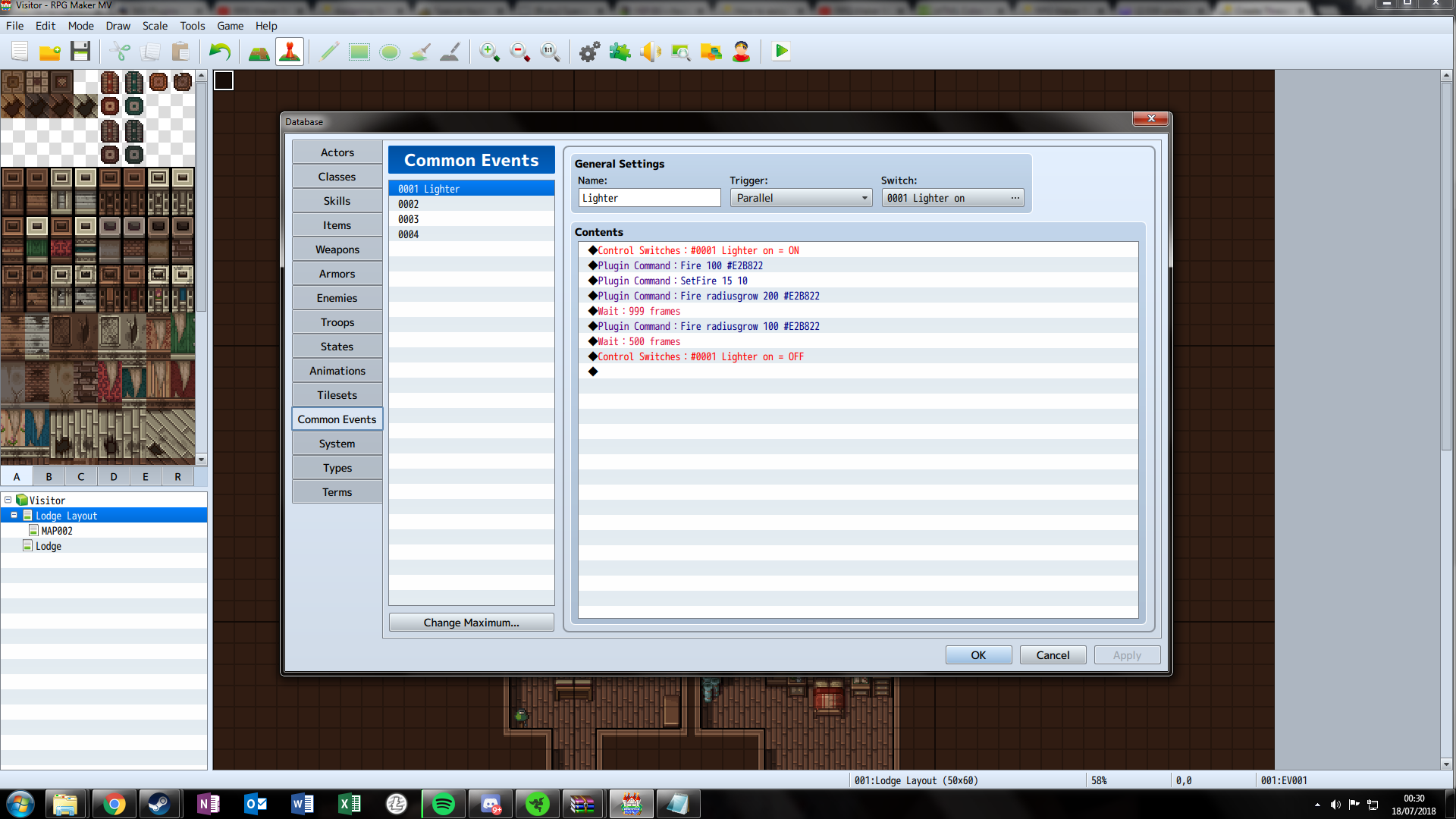This screenshot has width=1456, height=819.
Task: Collapse the Lodge Layout map node
Action: tap(14, 515)
